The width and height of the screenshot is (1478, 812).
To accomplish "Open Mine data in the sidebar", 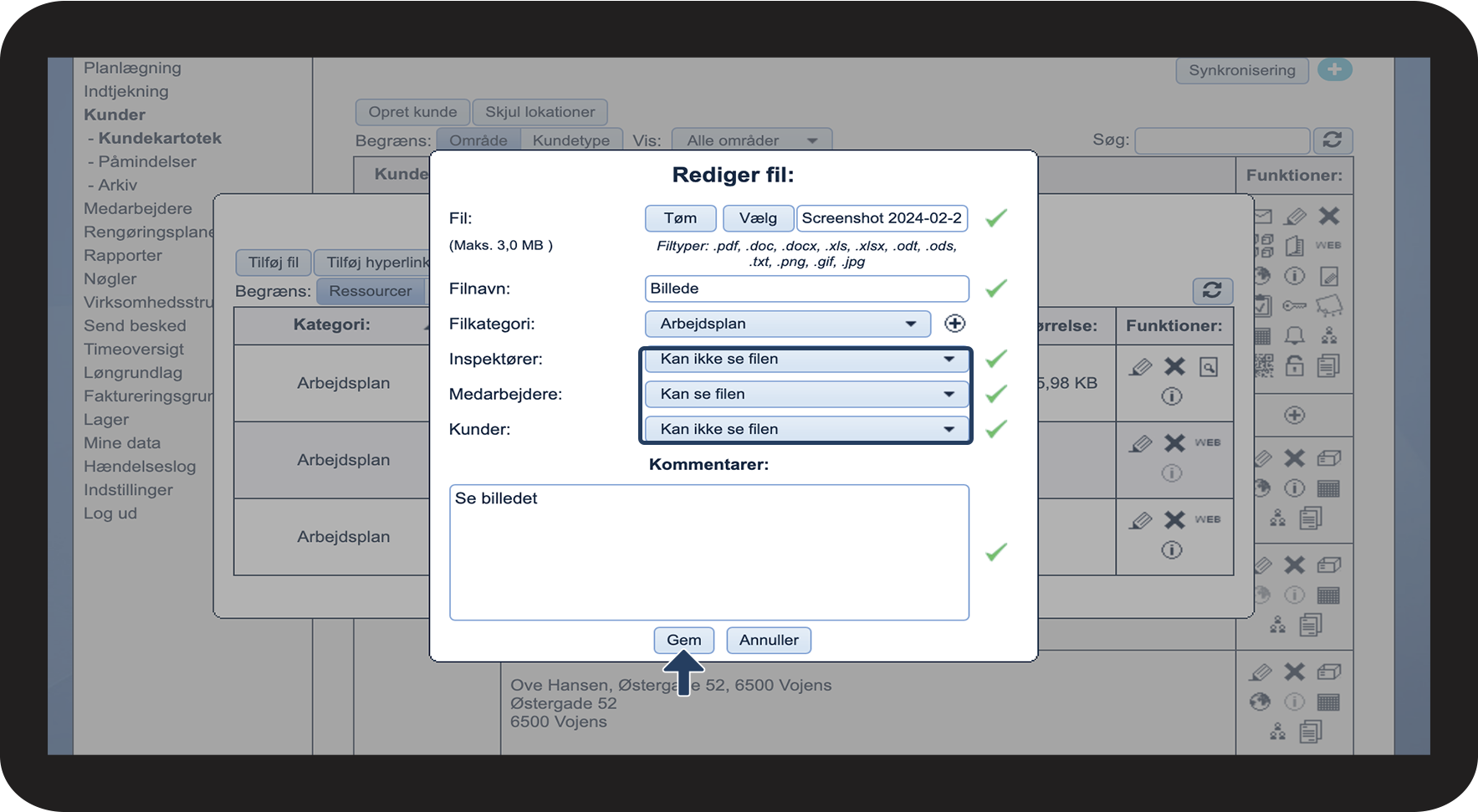I will pos(122,442).
